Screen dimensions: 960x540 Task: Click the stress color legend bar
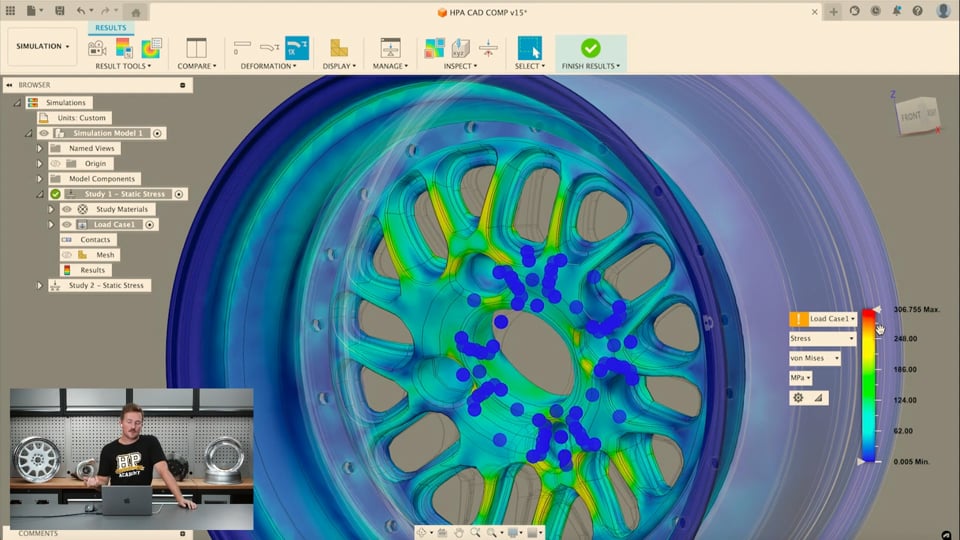tap(869, 386)
